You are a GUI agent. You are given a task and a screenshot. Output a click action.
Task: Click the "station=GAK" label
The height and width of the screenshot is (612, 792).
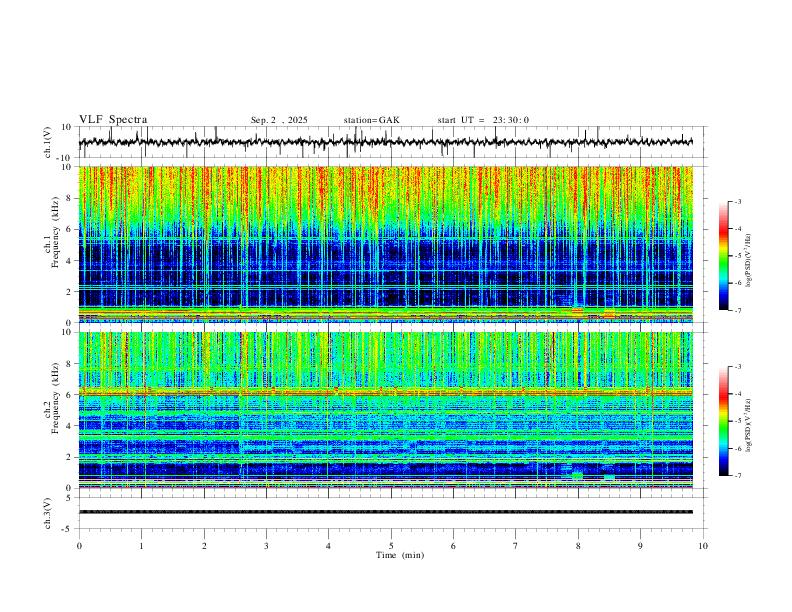(371, 120)
